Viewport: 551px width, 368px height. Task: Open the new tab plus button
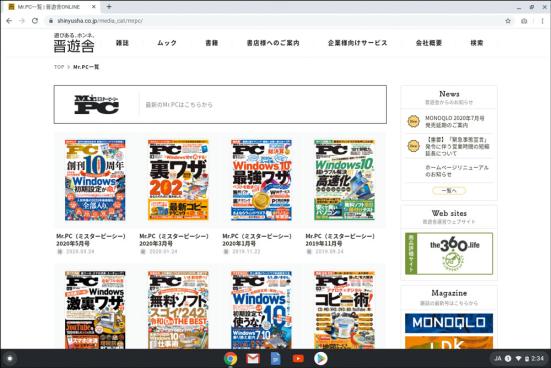109,7
